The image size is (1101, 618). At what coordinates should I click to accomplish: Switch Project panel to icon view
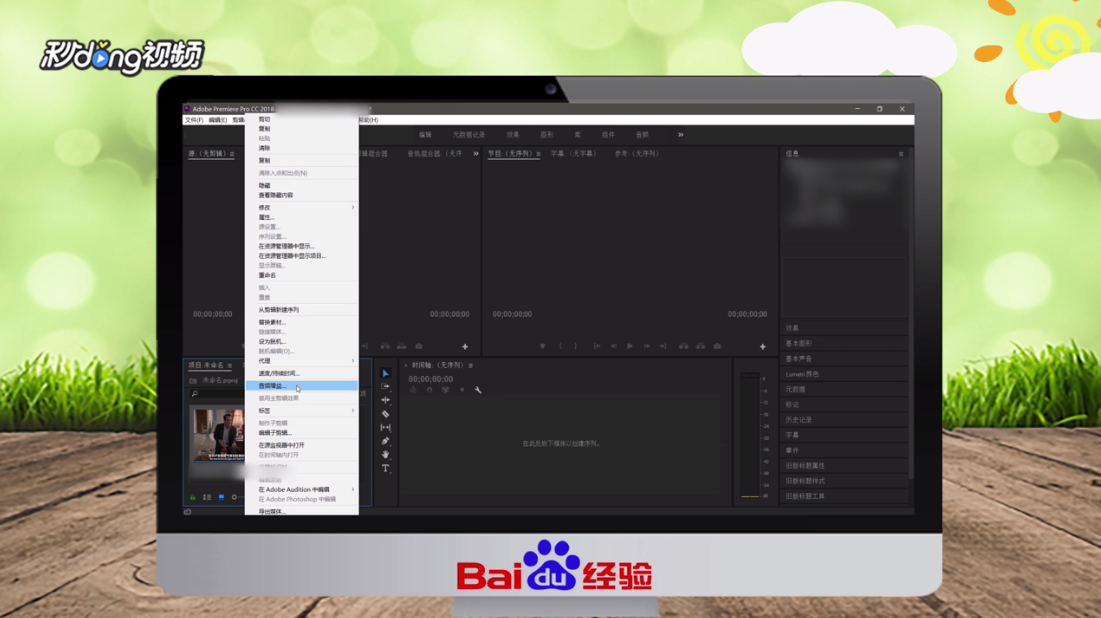[221, 497]
